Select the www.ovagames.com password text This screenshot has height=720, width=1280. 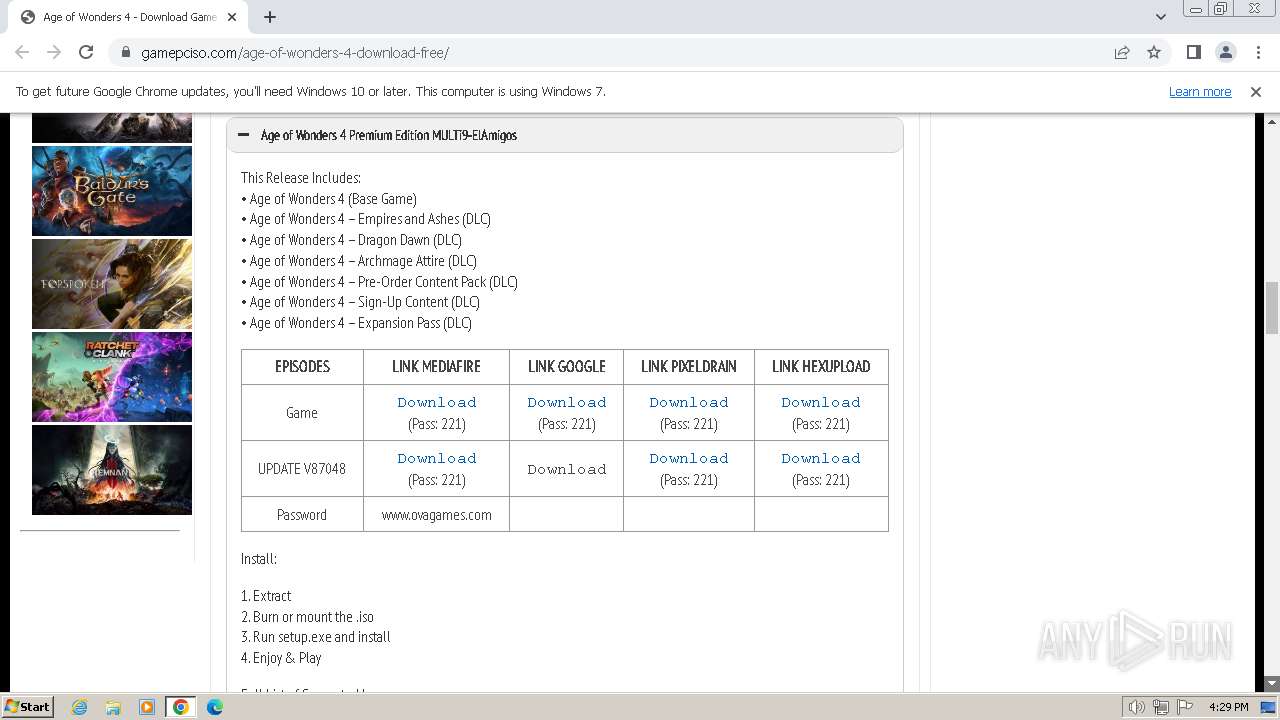[437, 515]
